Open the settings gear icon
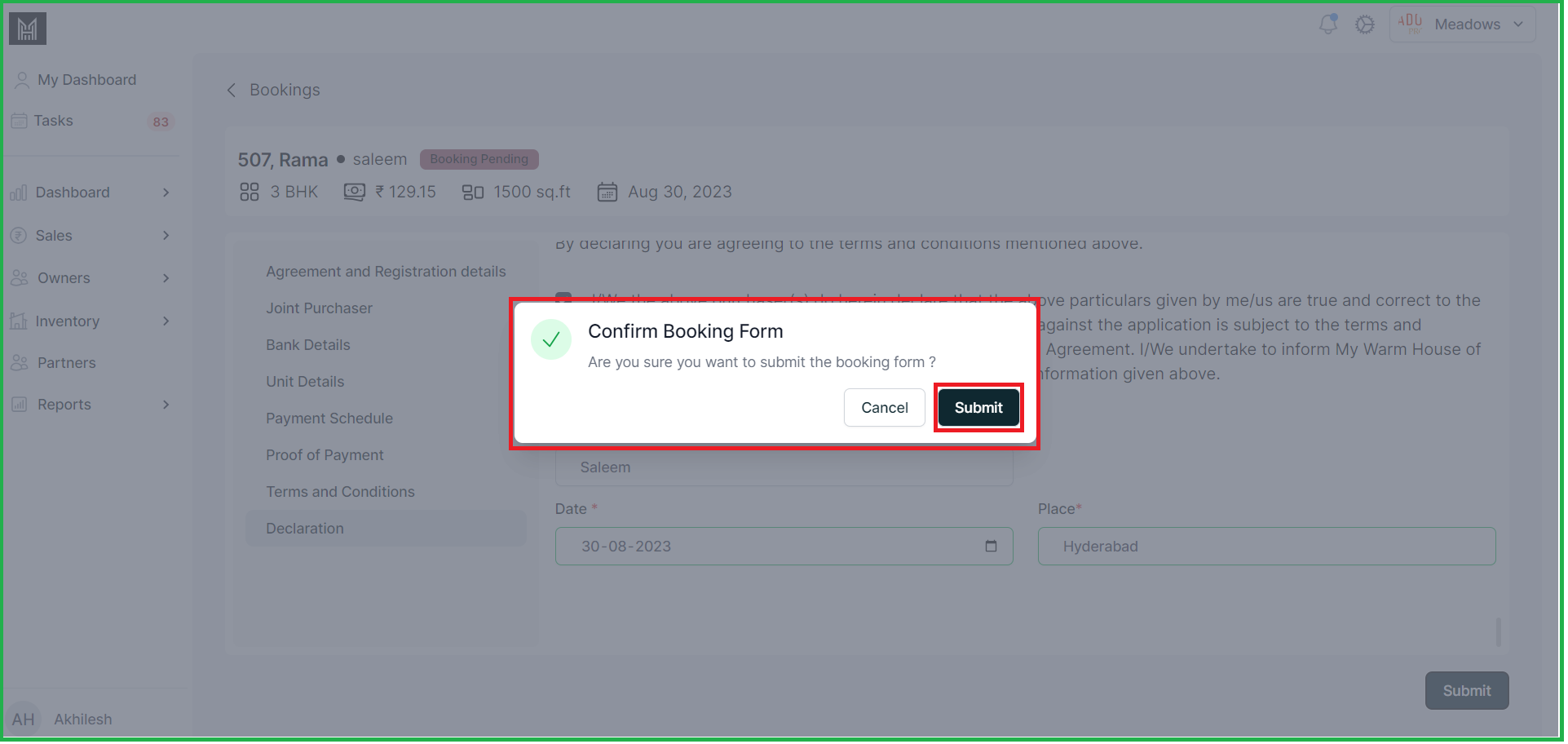 [x=1365, y=24]
